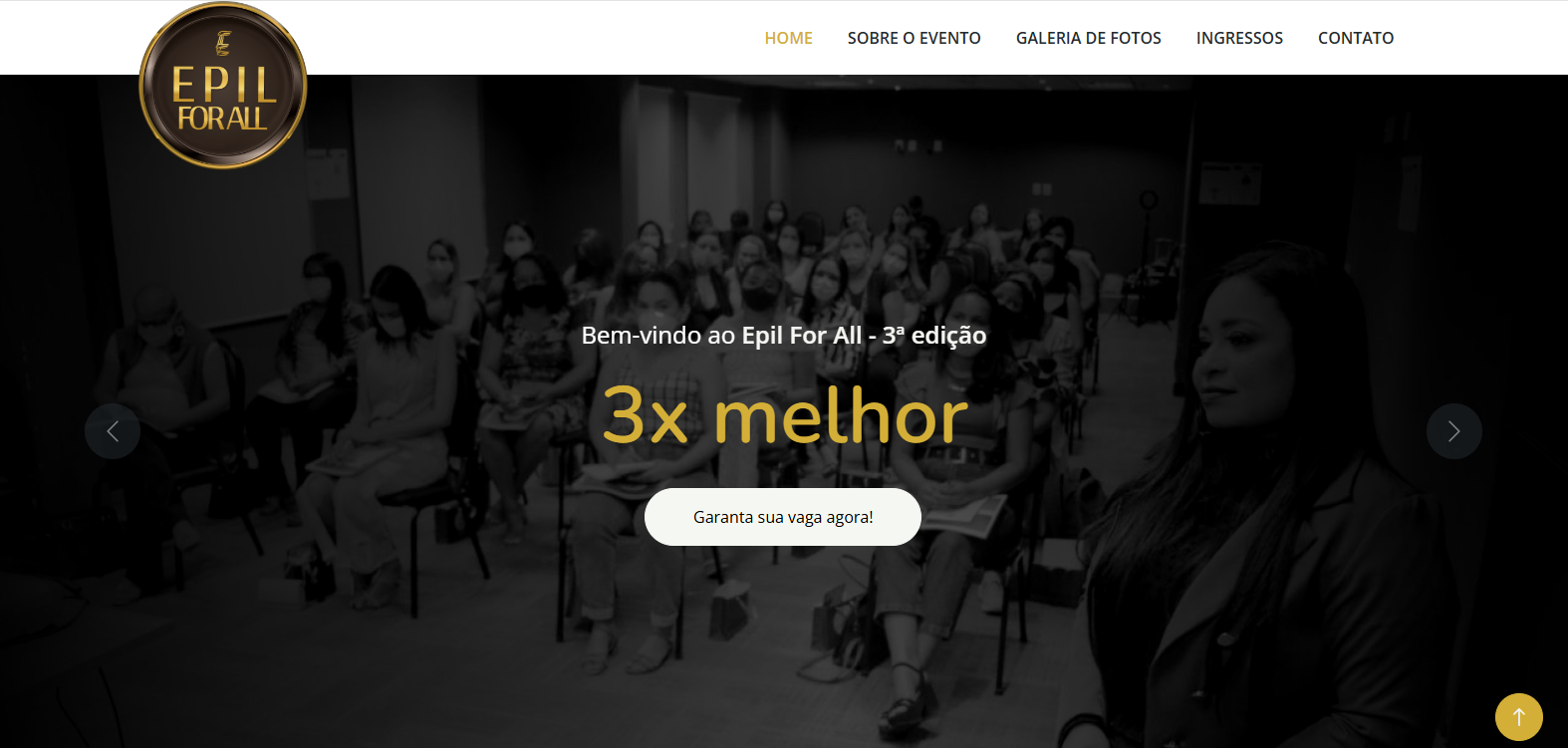This screenshot has width=1568, height=748.
Task: Open SOBRE O EVENTO page
Action: coord(915,38)
